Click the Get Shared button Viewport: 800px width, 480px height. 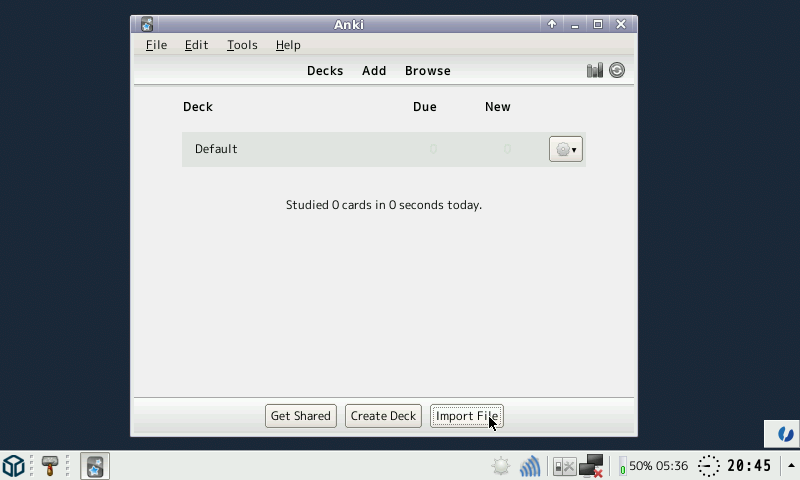pos(301,416)
